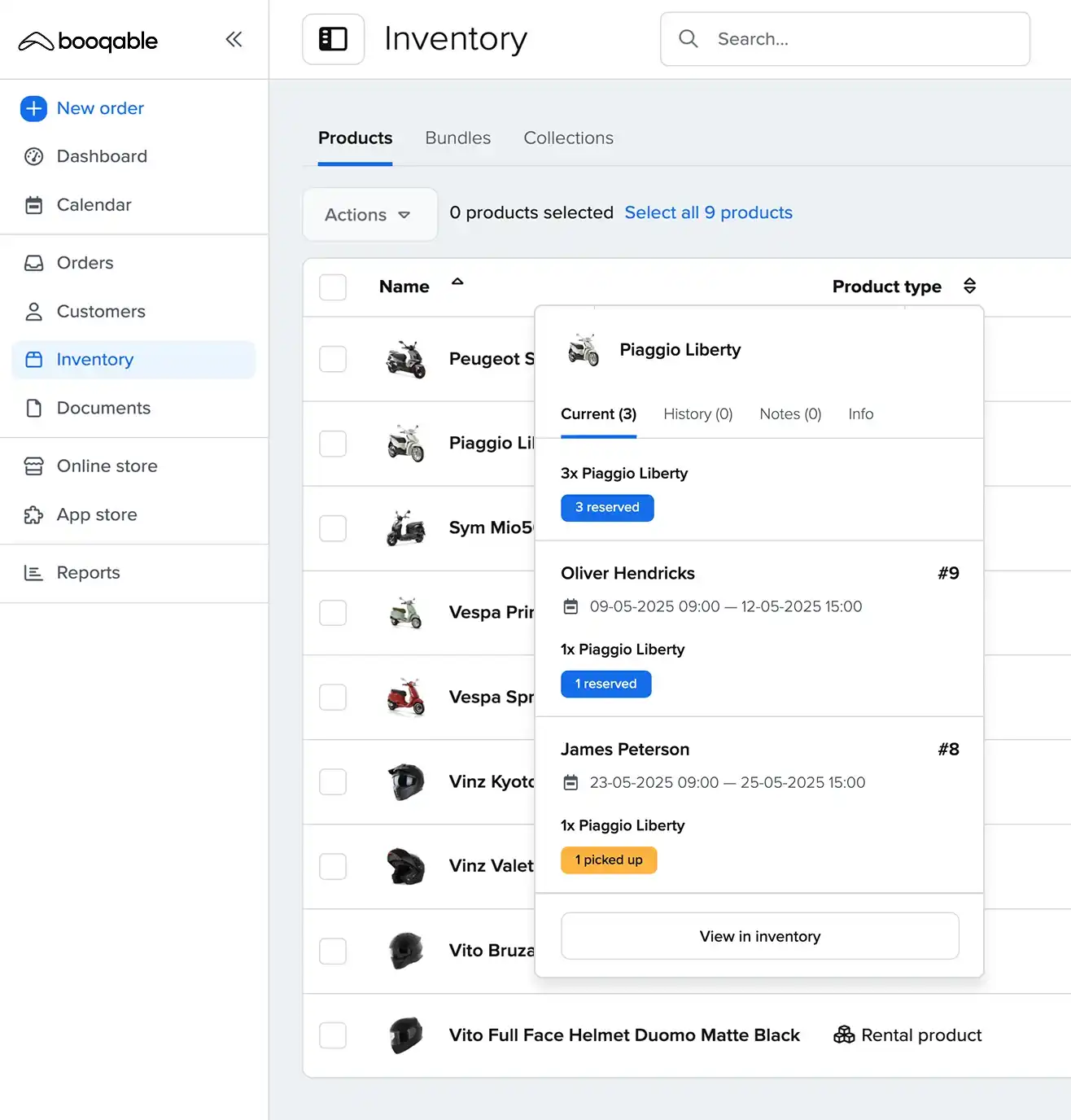
Task: Switch to the Bundles tab
Action: coord(457,138)
